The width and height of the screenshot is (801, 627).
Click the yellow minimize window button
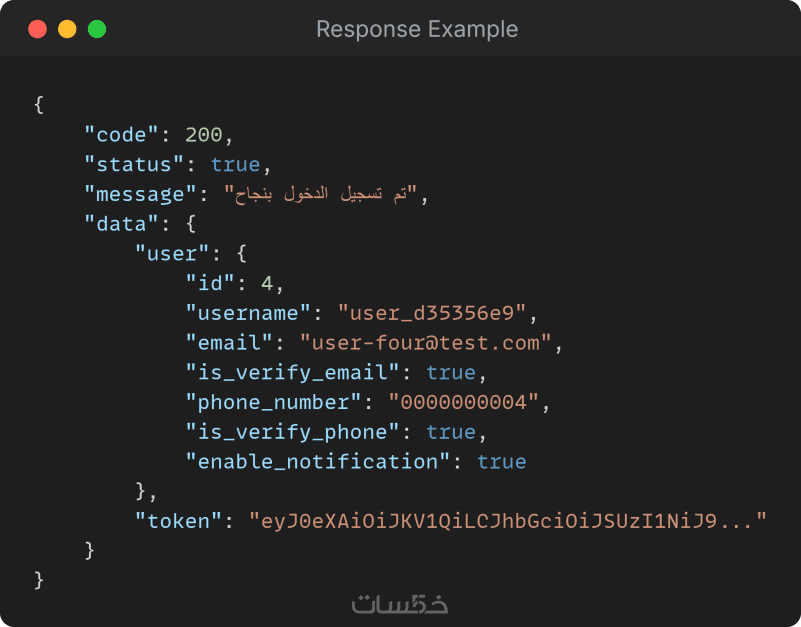coord(67,29)
